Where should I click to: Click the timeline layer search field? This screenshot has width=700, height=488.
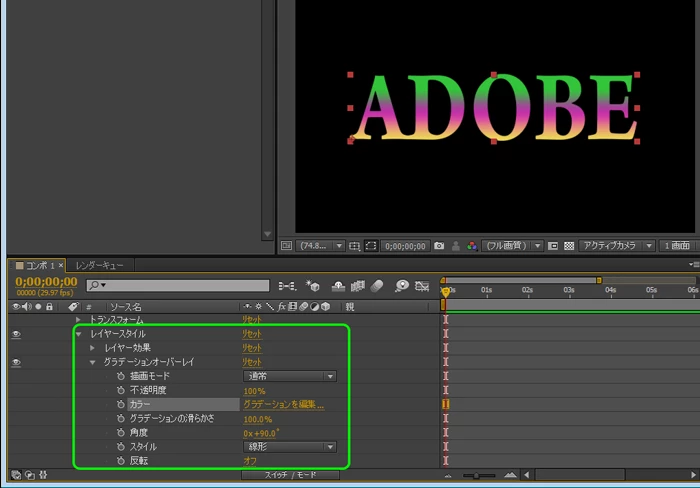178,285
